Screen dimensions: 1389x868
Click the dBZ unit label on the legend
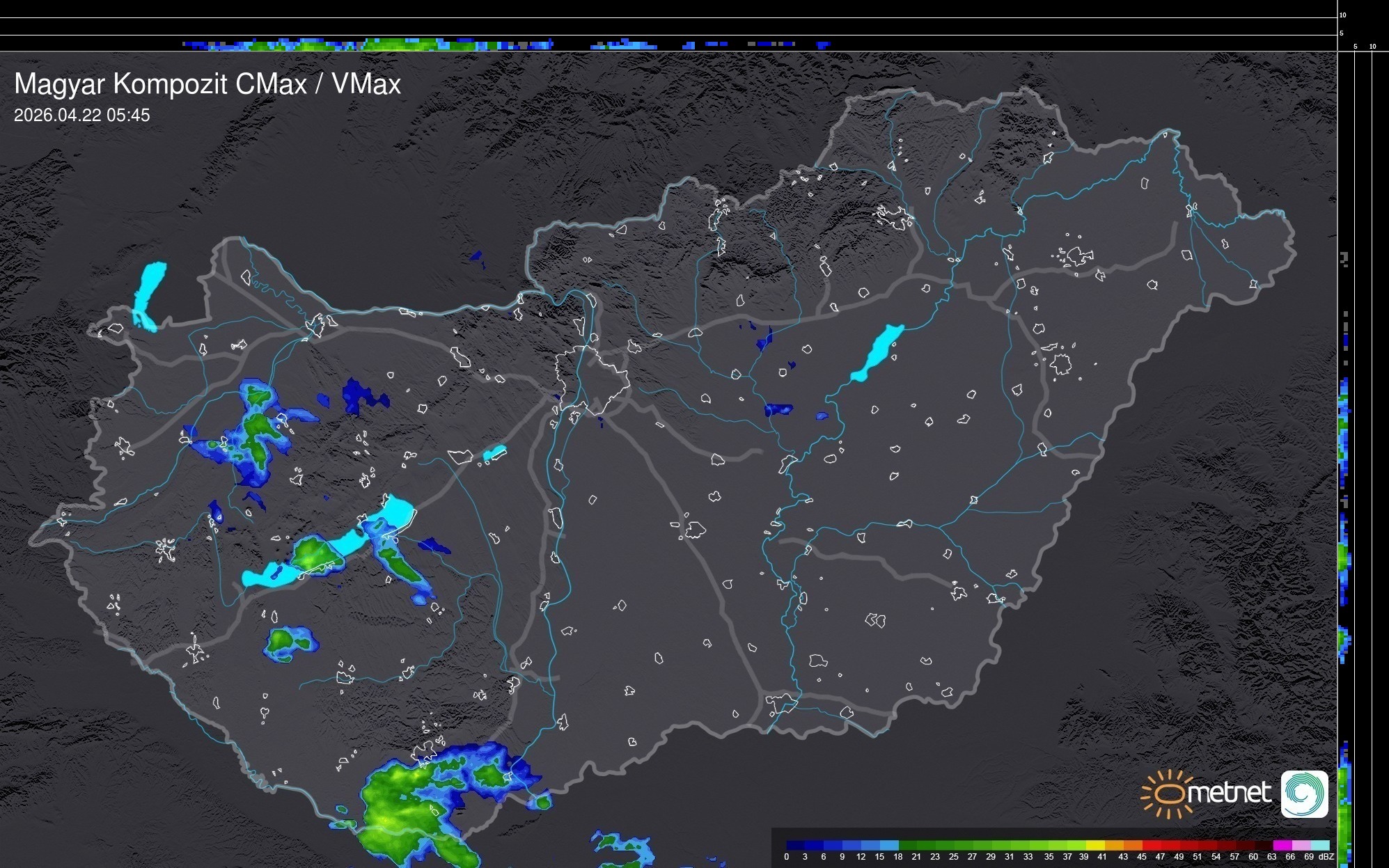pyautogui.click(x=1326, y=857)
